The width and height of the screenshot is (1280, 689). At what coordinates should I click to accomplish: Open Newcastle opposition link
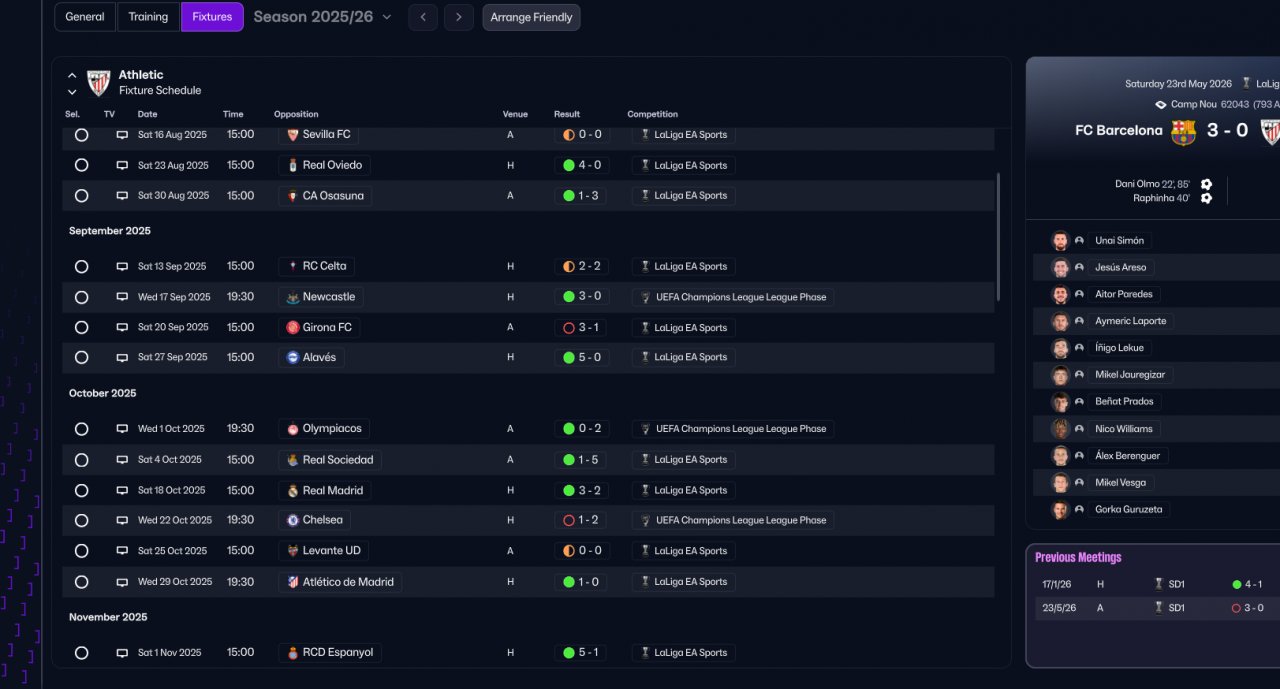tap(320, 297)
